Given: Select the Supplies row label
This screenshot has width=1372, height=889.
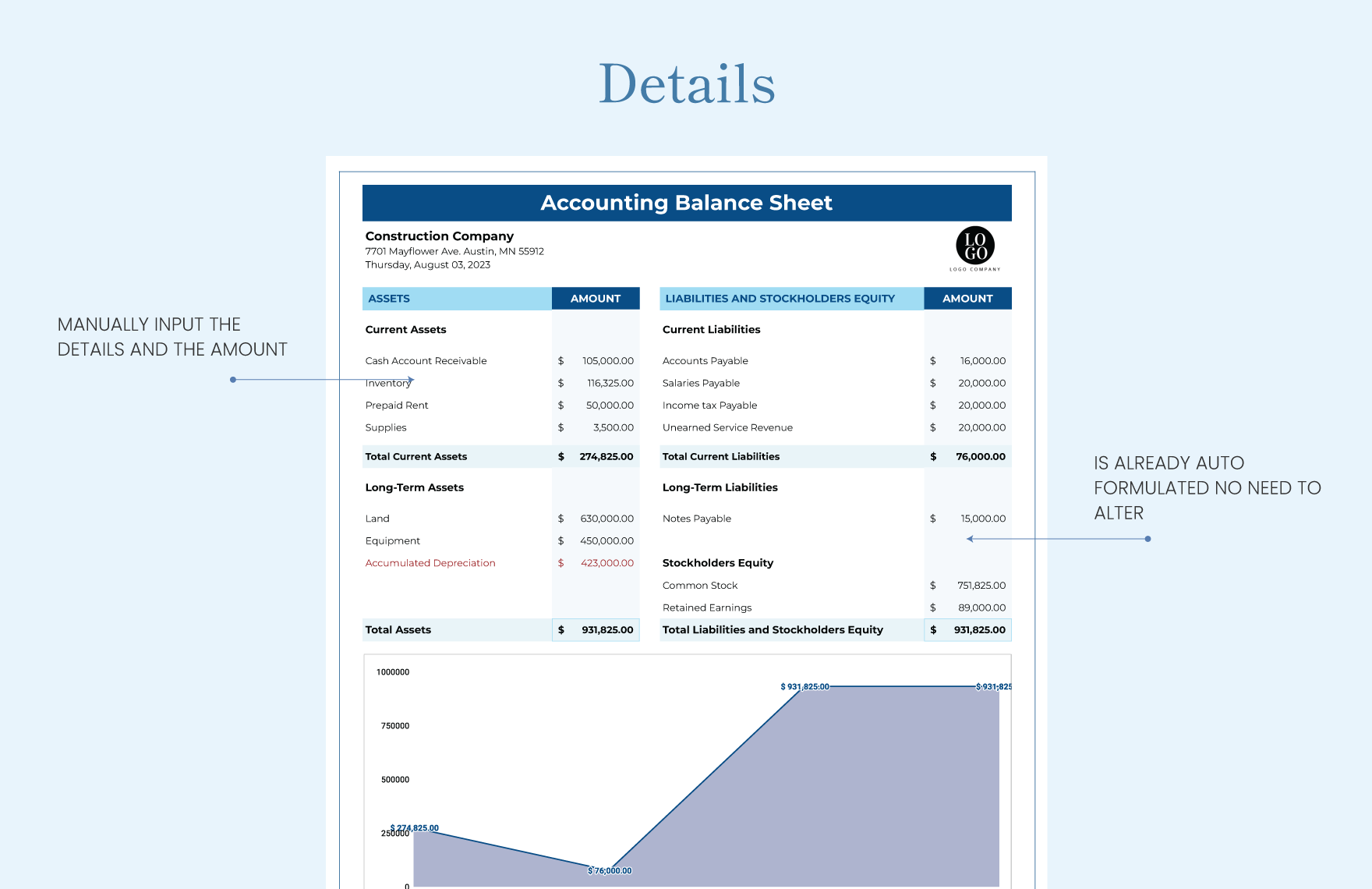Looking at the screenshot, I should coord(386,427).
